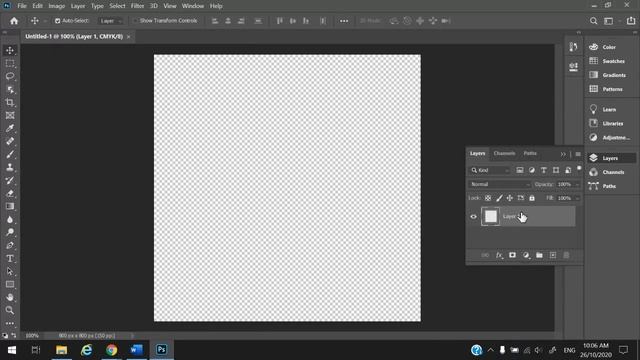
Task: Select the Zoom tool
Action: pyautogui.click(x=10, y=310)
